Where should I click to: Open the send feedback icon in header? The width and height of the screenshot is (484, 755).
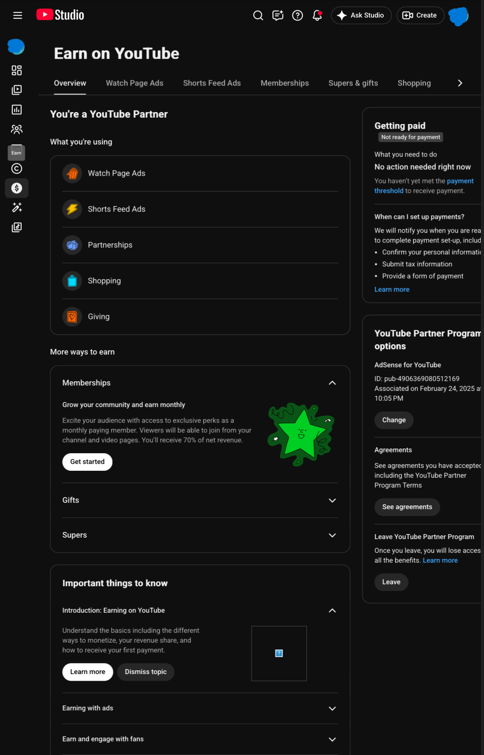278,15
